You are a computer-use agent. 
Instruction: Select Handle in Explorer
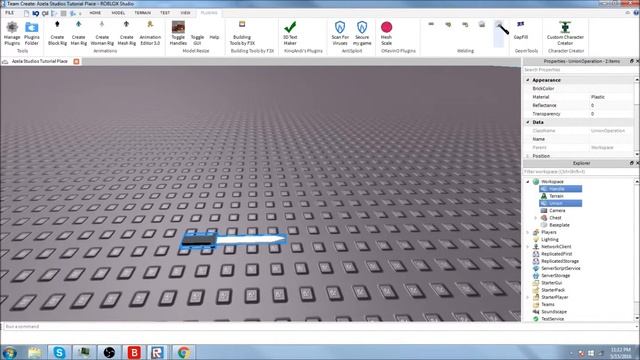[x=560, y=189]
